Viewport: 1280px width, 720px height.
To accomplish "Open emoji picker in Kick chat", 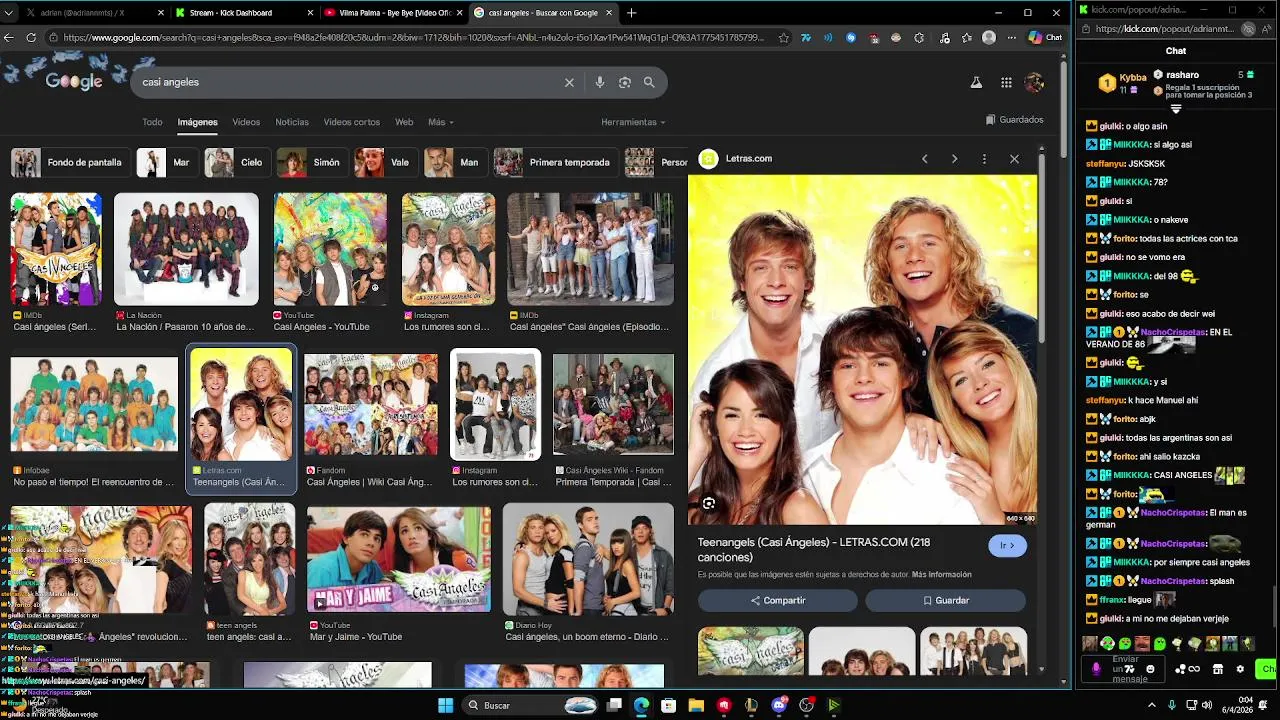I will click(x=1150, y=669).
